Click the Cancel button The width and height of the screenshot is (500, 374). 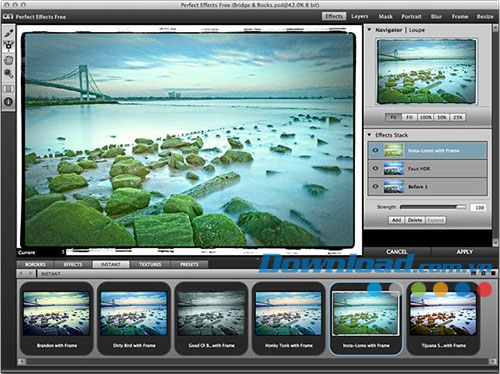point(397,252)
